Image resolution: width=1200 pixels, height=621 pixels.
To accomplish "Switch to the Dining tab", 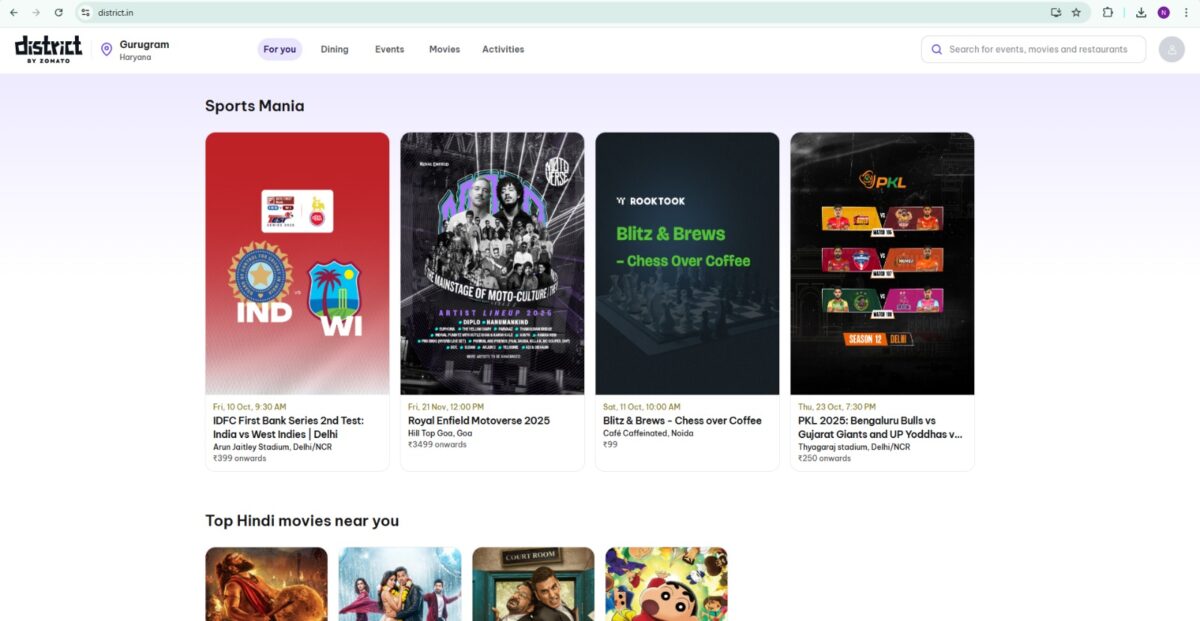I will point(334,49).
